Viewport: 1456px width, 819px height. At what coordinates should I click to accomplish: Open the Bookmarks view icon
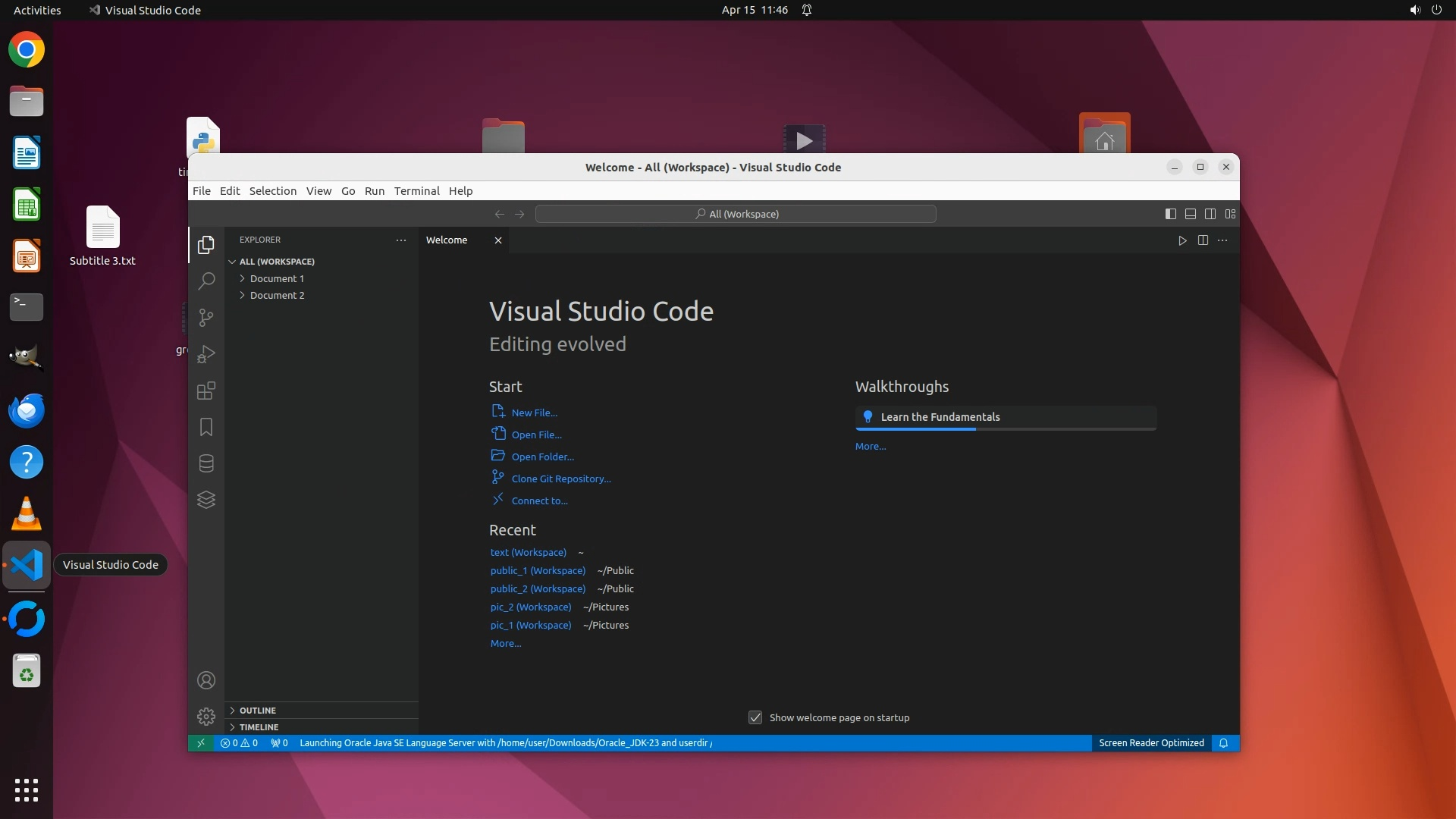pos(206,427)
